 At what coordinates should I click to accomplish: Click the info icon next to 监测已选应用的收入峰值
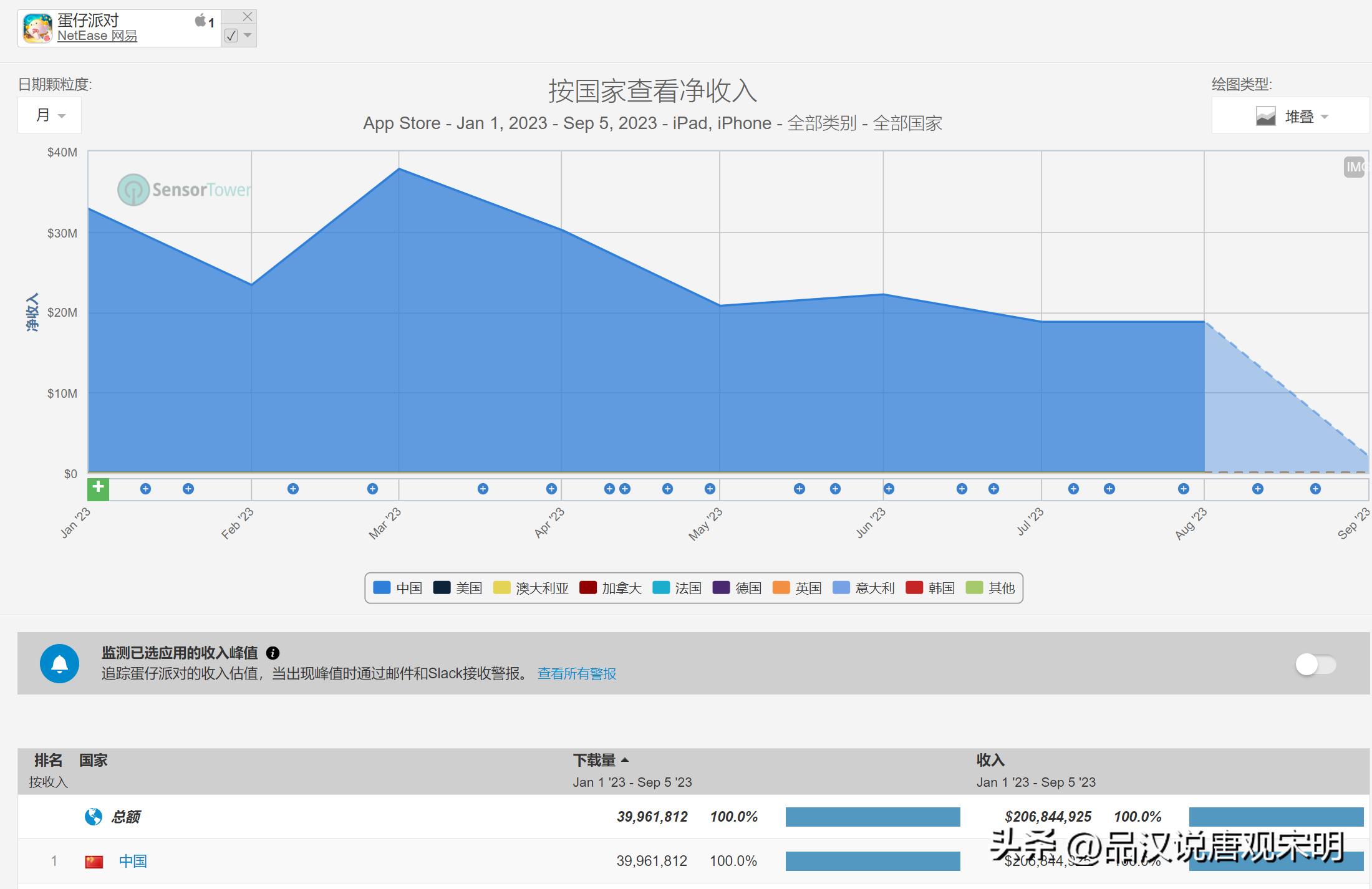273,653
